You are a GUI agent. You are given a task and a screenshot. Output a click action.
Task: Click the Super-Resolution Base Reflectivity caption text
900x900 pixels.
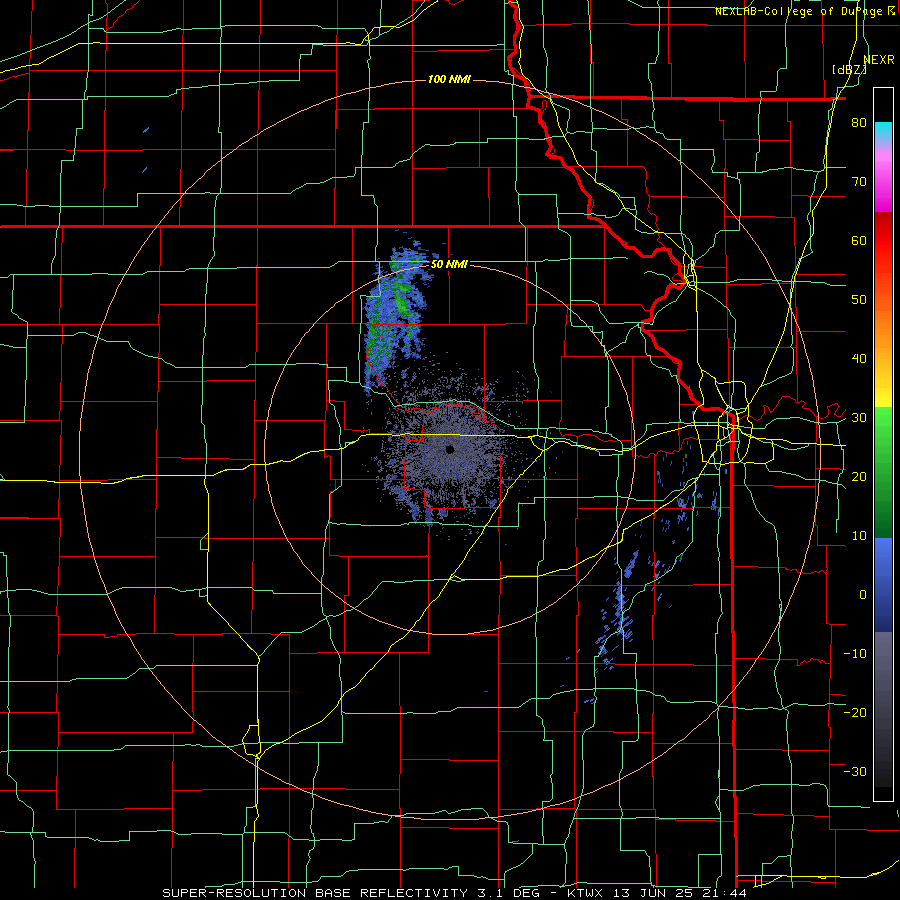click(315, 893)
